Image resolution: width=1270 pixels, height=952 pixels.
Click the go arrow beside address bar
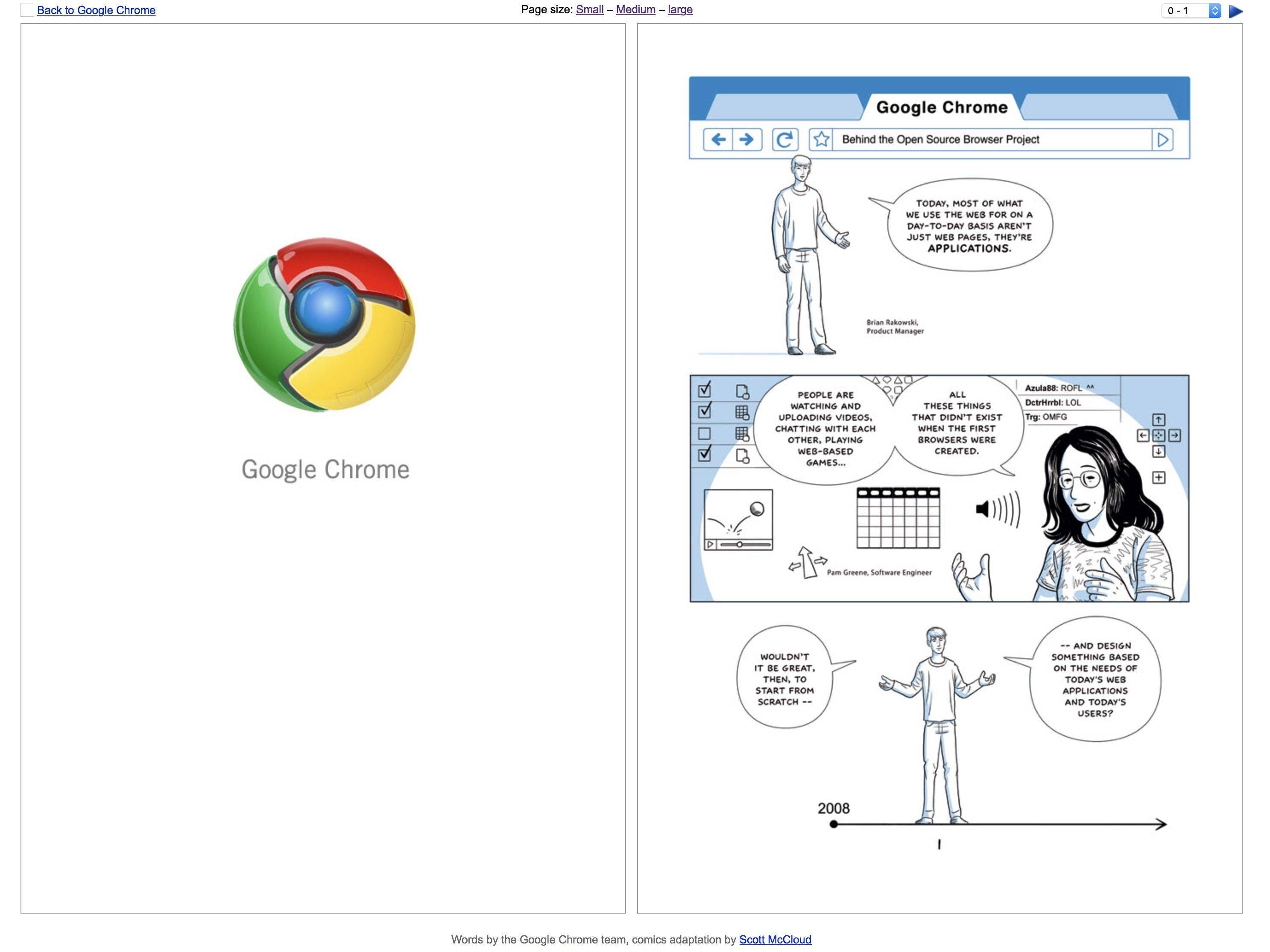tap(1163, 140)
